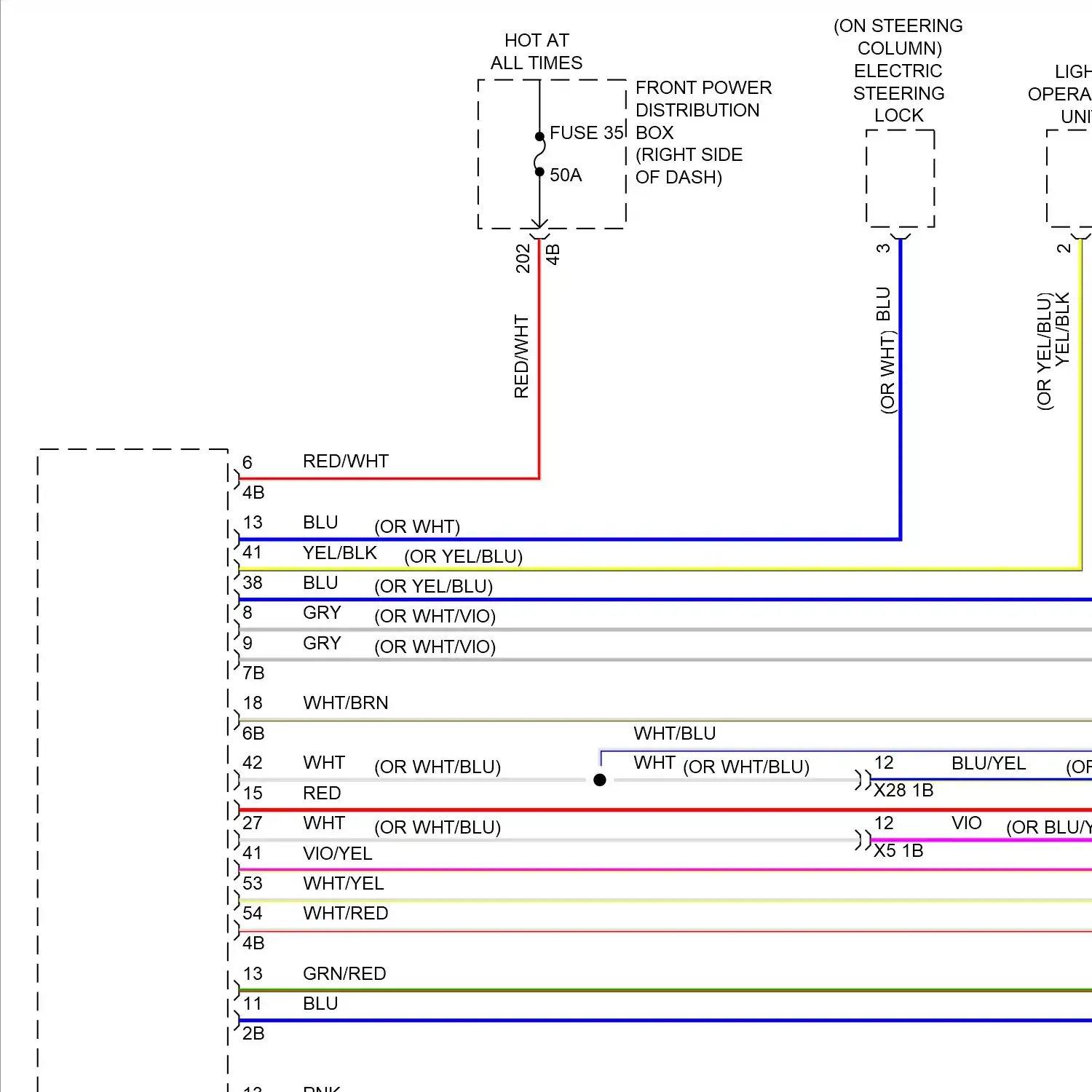The image size is (1092, 1092).
Task: Select the vertical 'RED/WHT' wire label
Action: click(521, 357)
